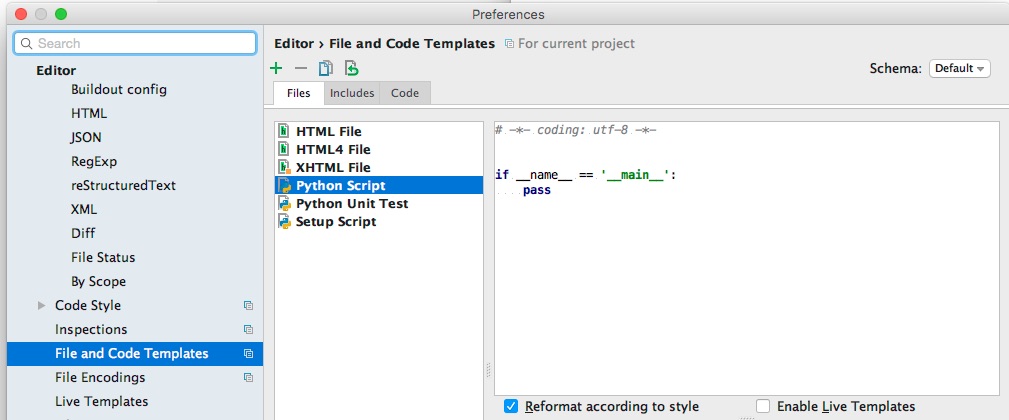Click the minus Remove Template icon
Screen dimensions: 1009x420
(x=301, y=68)
